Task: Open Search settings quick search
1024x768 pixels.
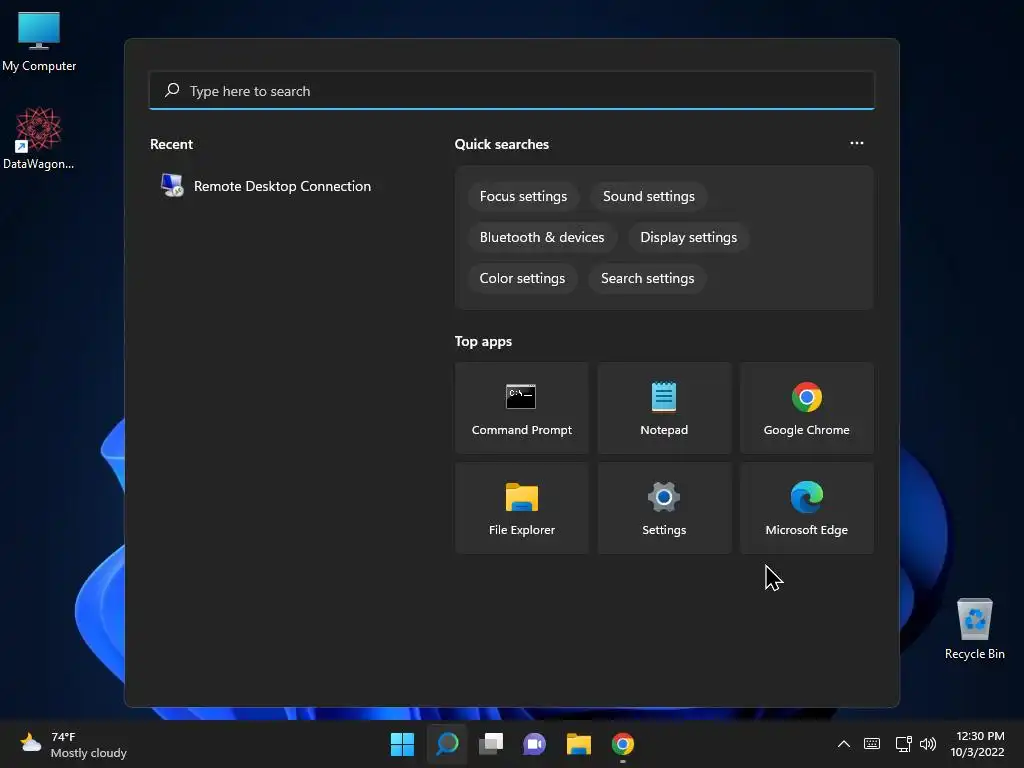Action: coord(647,278)
